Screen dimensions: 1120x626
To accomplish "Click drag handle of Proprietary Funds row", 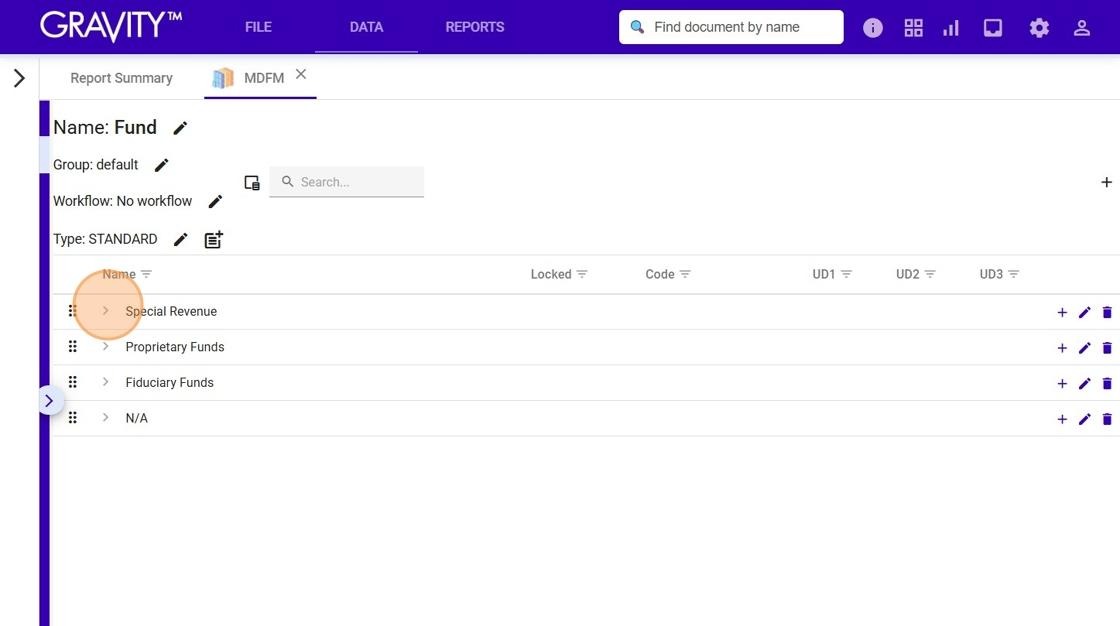I will coord(72,347).
